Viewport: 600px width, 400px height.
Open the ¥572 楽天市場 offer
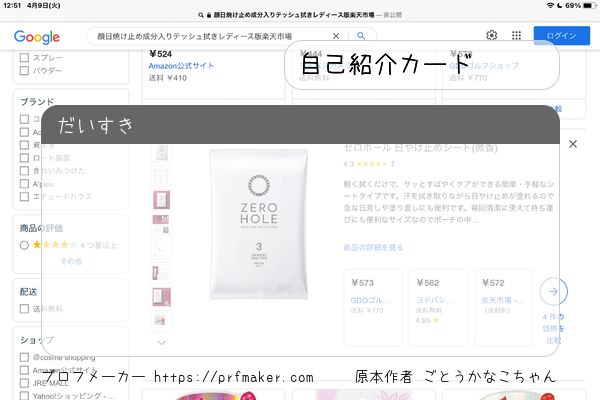tap(504, 307)
